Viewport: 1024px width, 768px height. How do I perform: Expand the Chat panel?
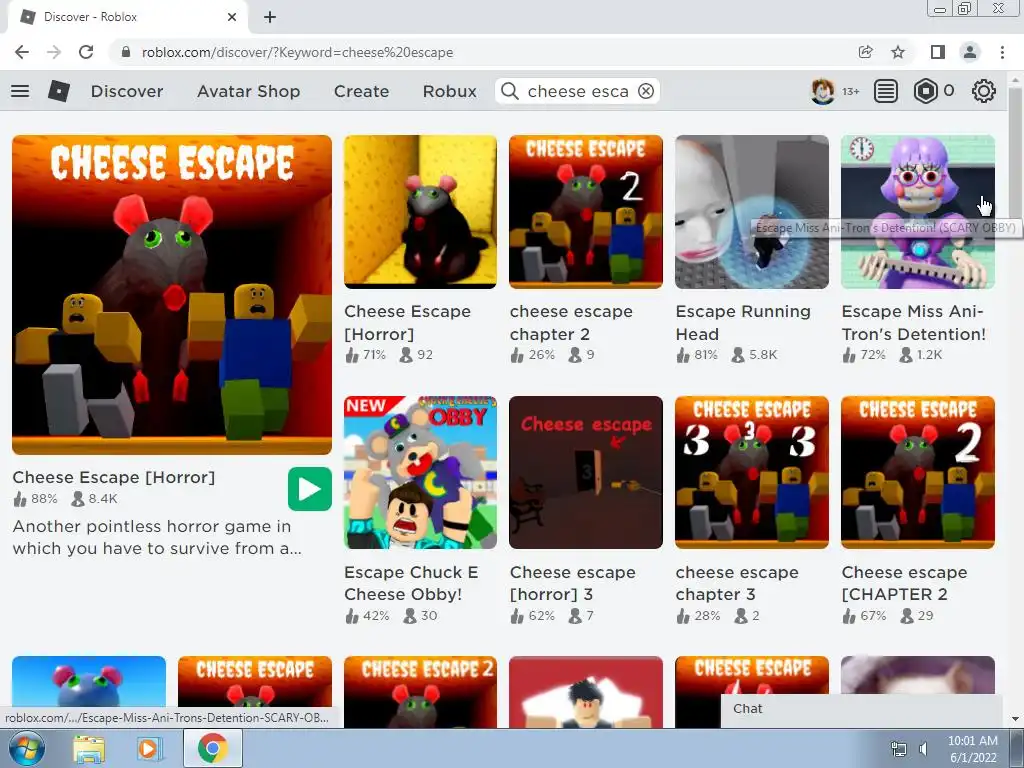tap(861, 709)
